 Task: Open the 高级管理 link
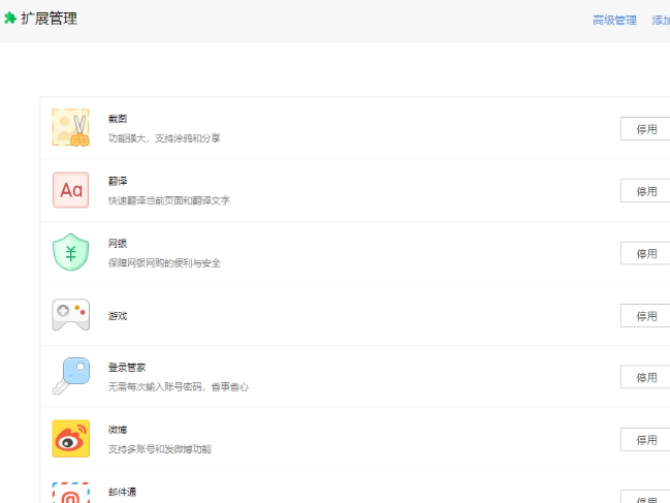point(614,20)
